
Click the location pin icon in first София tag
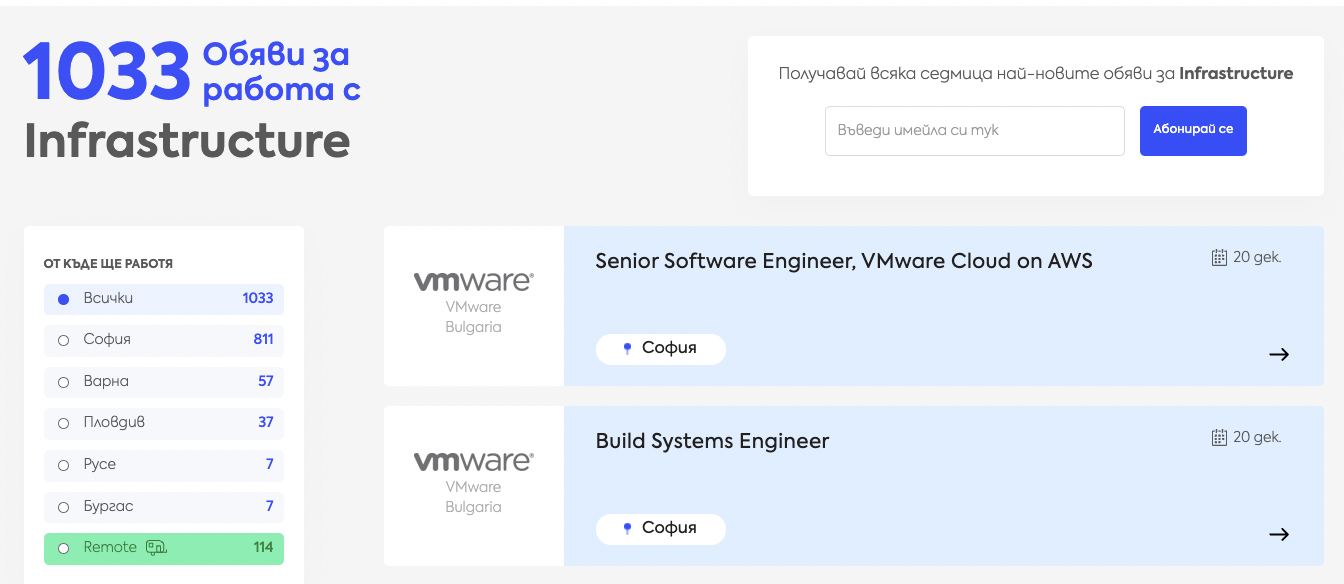[627, 349]
